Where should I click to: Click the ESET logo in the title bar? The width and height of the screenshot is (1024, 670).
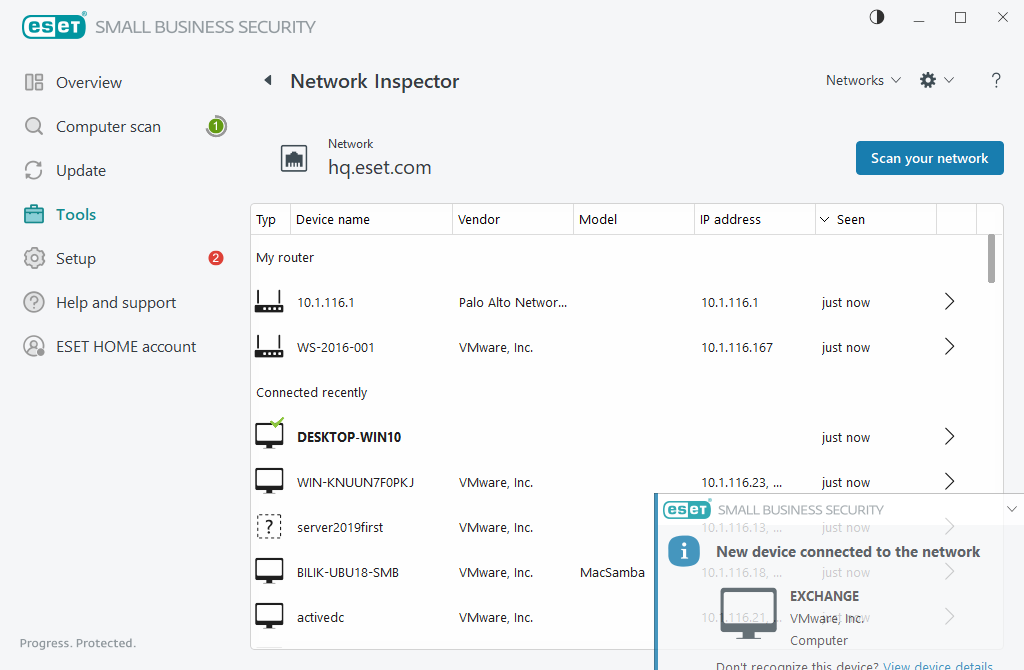(54, 26)
